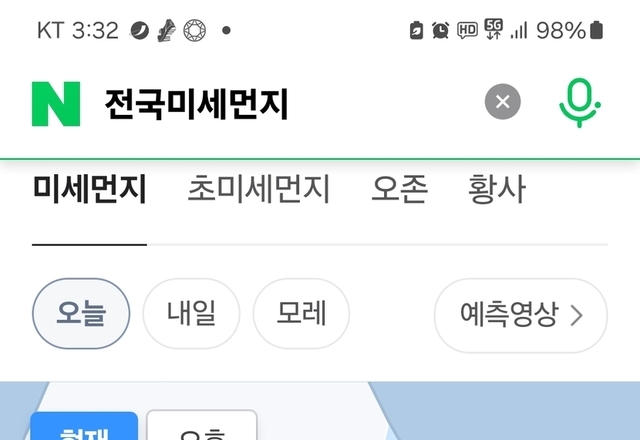The image size is (640, 440).
Task: Start voice search with the microphone icon
Action: (x=580, y=102)
